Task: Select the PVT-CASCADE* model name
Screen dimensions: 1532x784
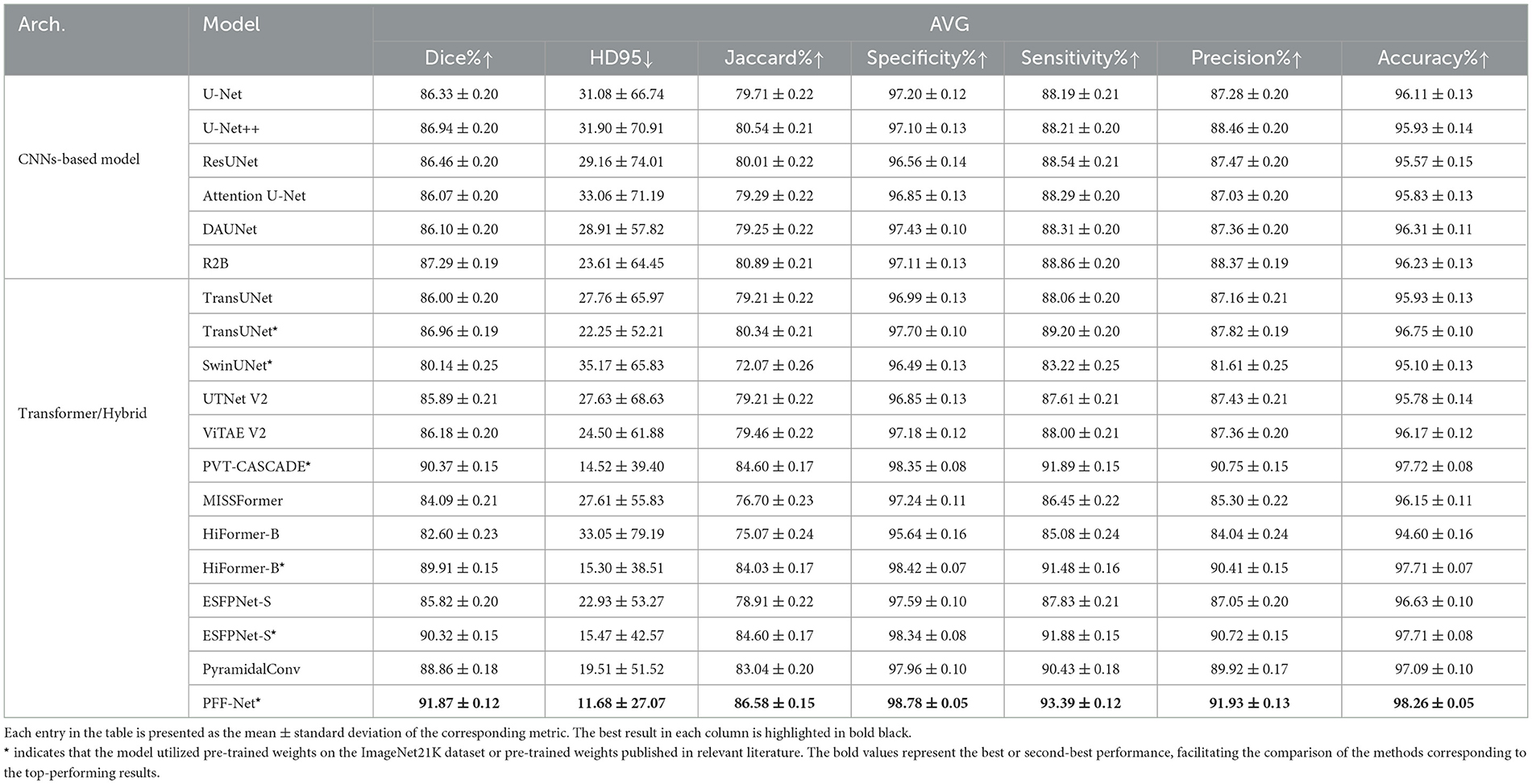Action: tap(257, 467)
